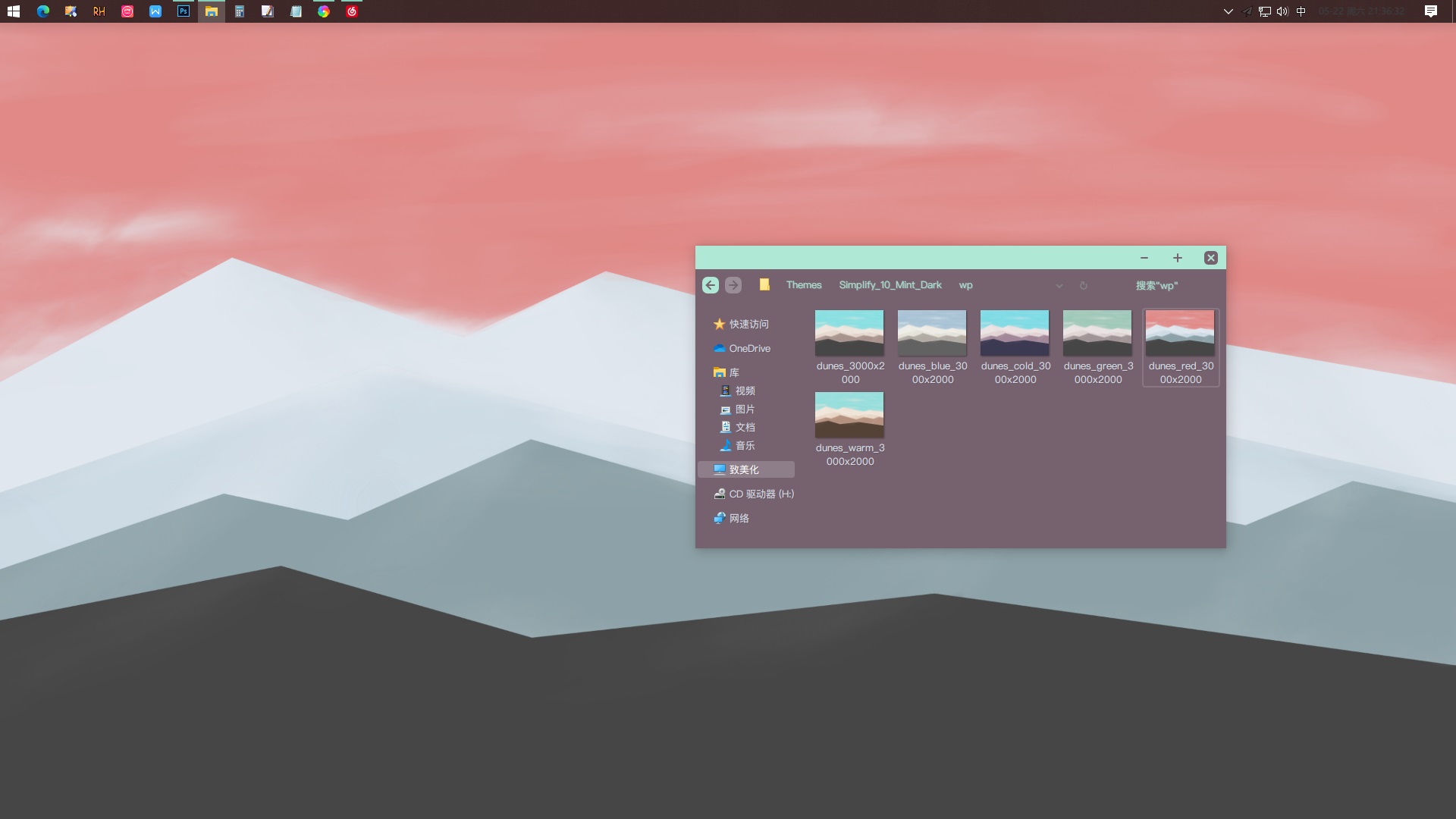Open the pink chart app in taskbar

[x=127, y=11]
